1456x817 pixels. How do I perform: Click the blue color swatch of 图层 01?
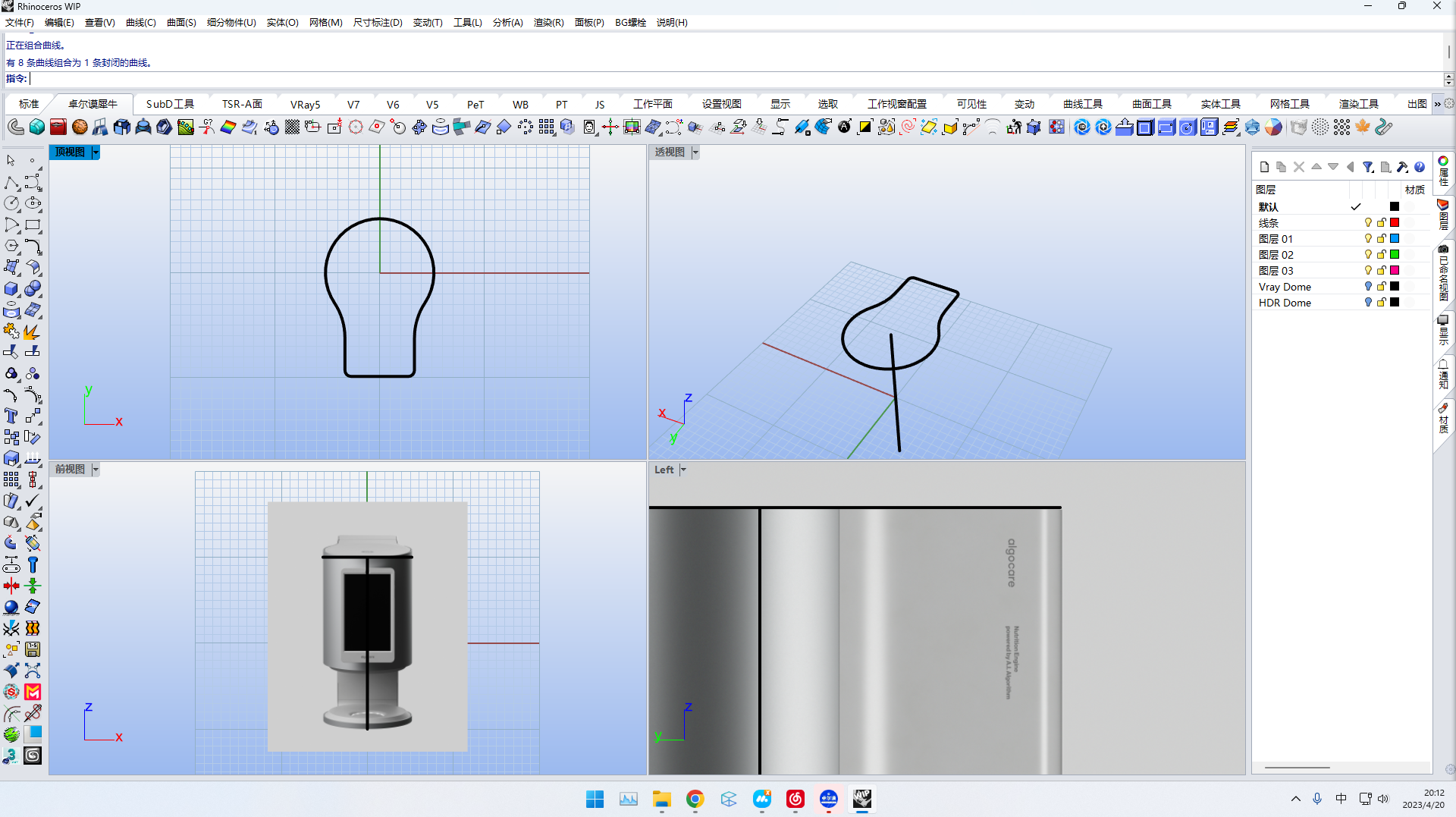[x=1394, y=239]
